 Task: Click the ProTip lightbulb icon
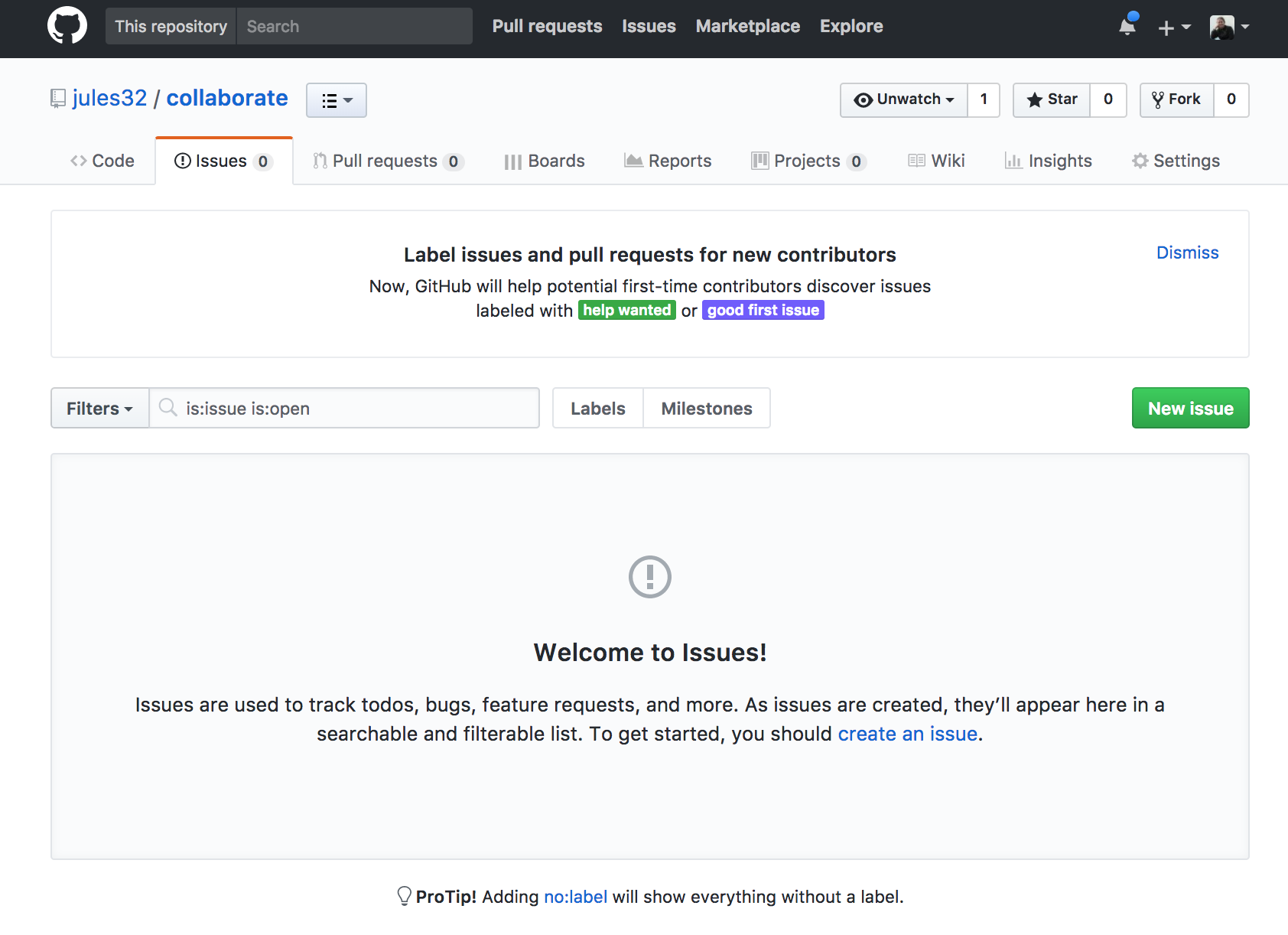405,896
